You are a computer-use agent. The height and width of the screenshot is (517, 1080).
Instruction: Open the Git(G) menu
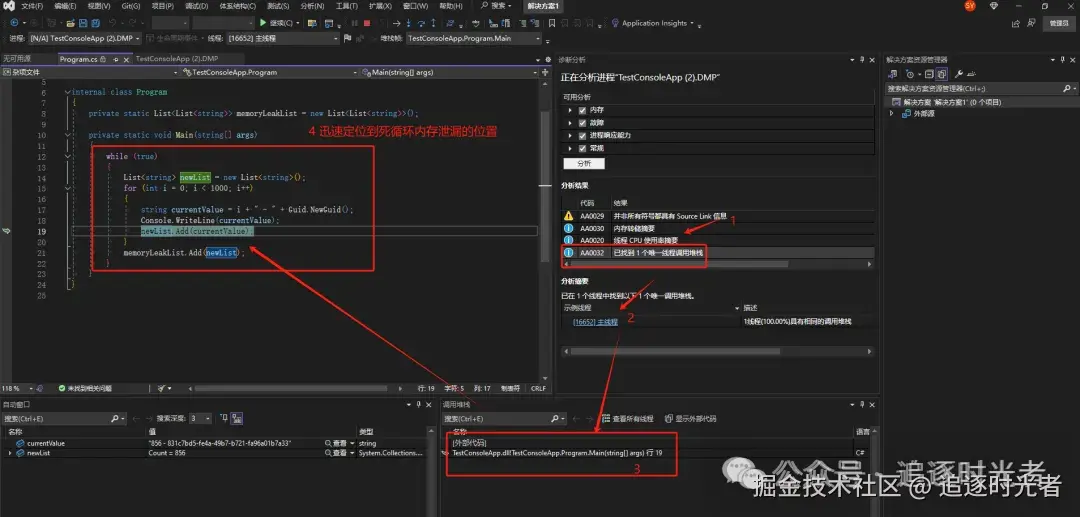[x=131, y=6]
